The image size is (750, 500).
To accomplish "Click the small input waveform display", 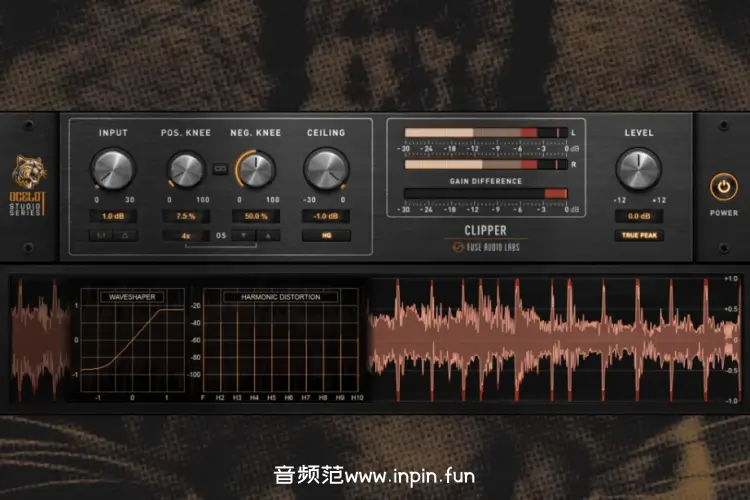I will point(40,340).
